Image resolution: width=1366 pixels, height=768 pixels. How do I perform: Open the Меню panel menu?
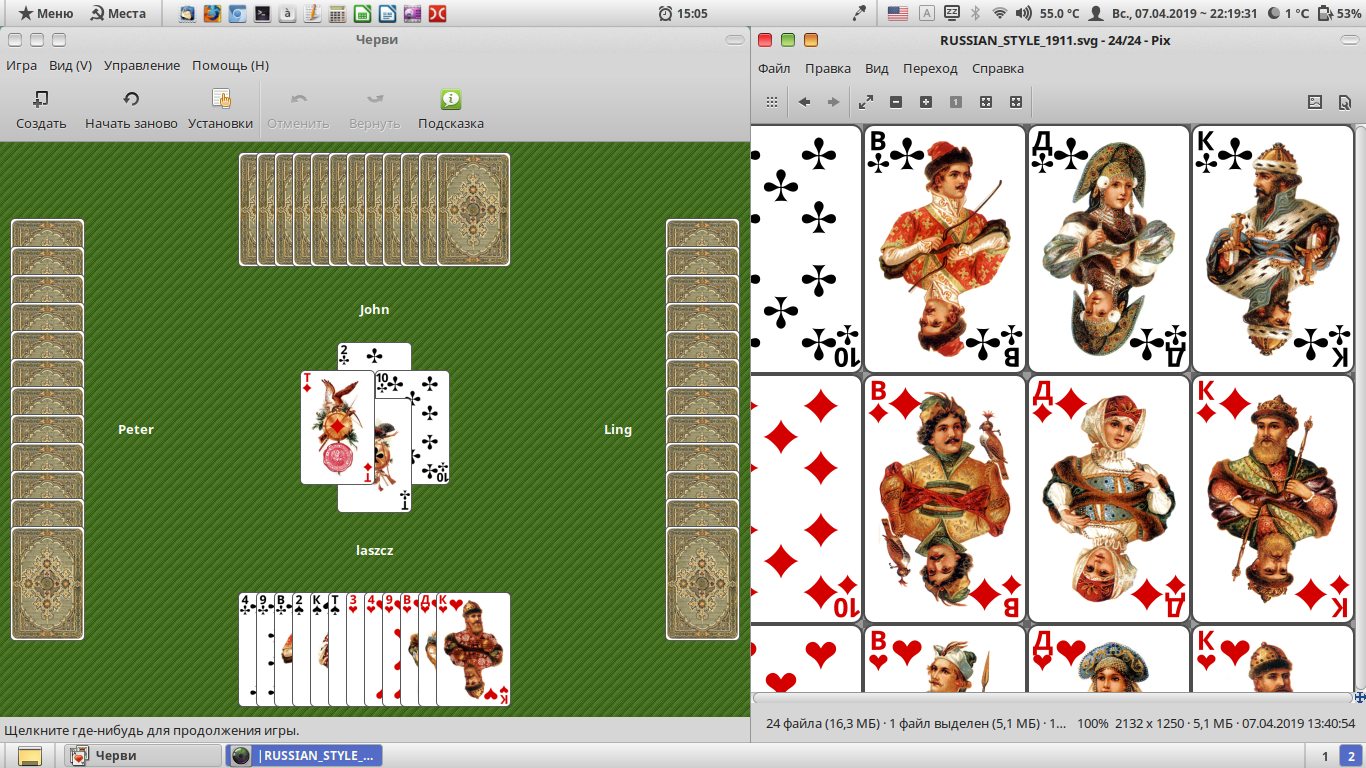(46, 13)
